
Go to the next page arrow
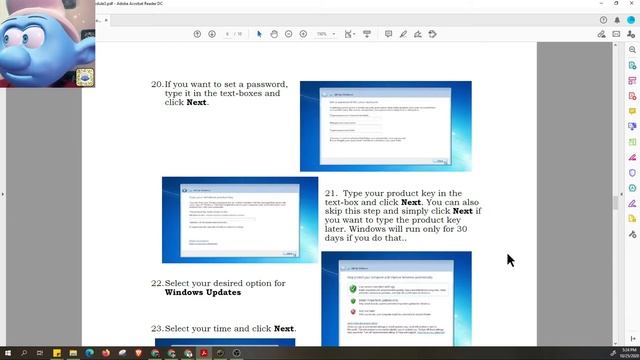coord(212,34)
